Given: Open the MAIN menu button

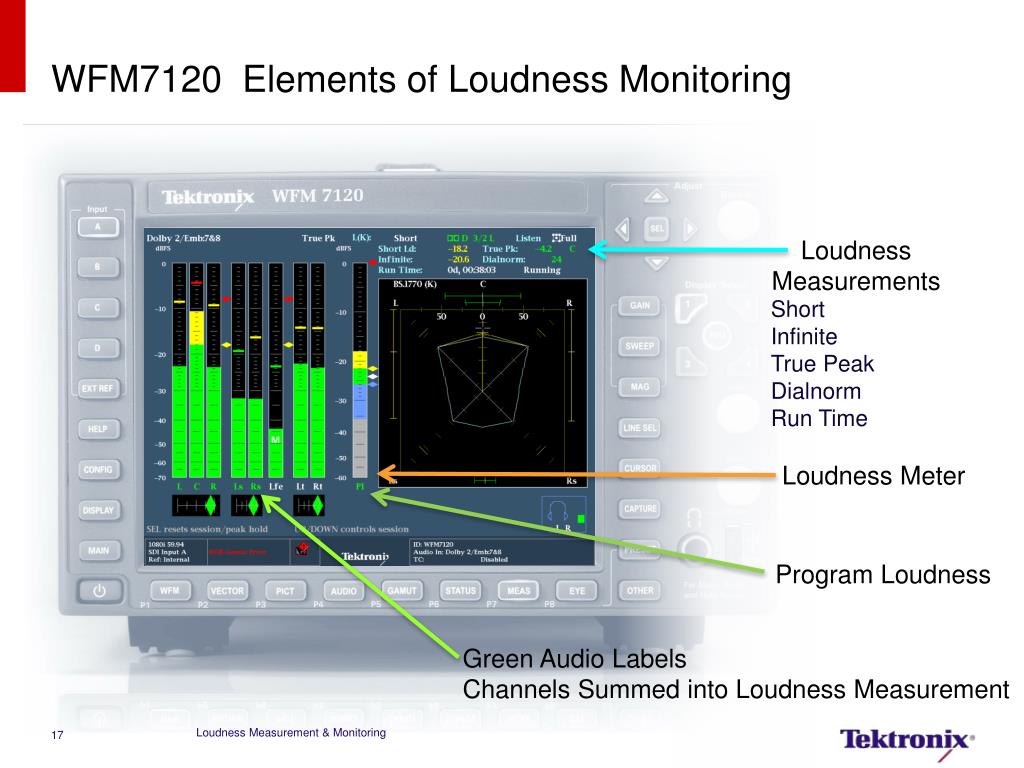Looking at the screenshot, I should pyautogui.click(x=98, y=551).
